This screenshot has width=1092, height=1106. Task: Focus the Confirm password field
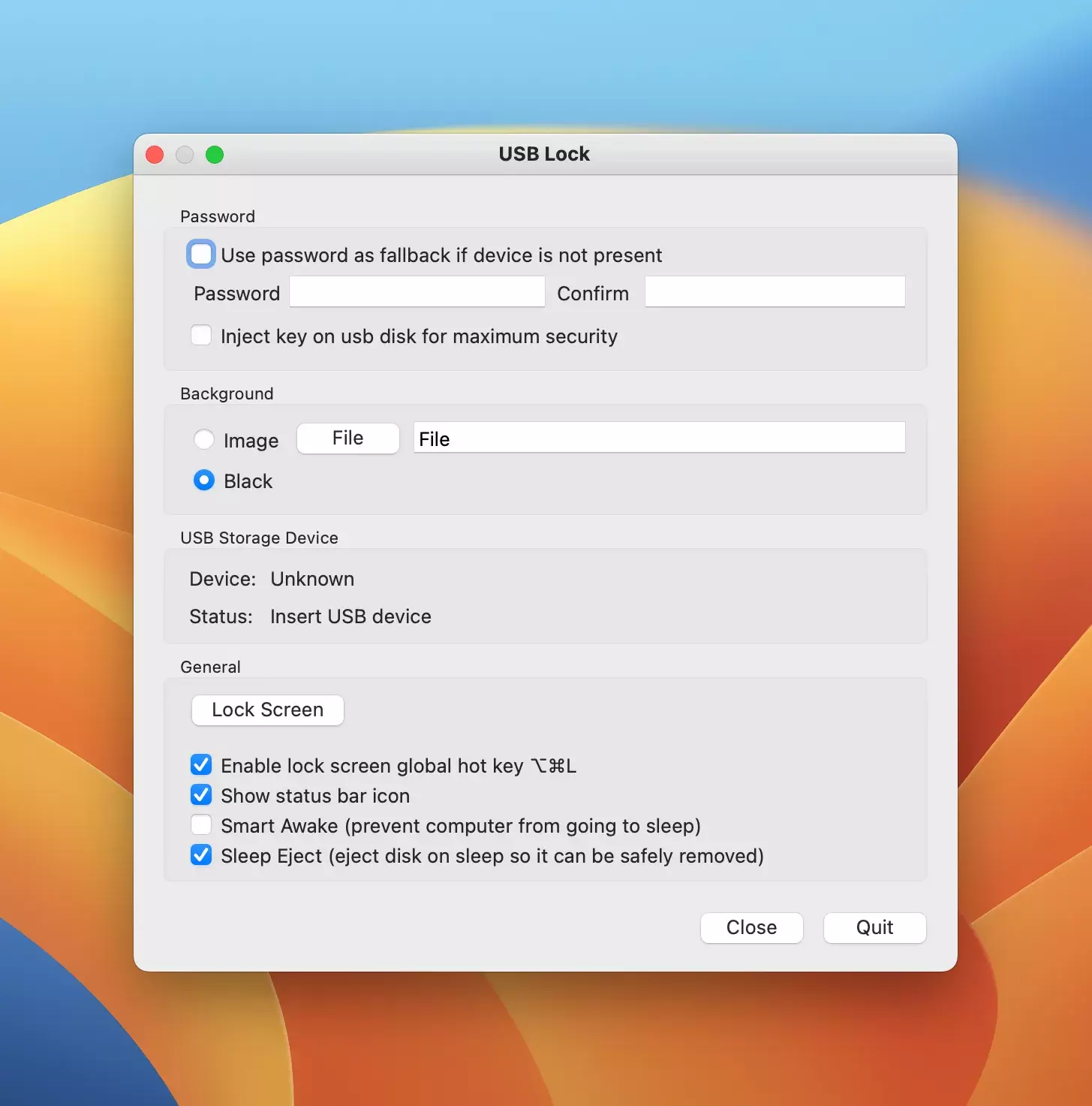(x=775, y=291)
